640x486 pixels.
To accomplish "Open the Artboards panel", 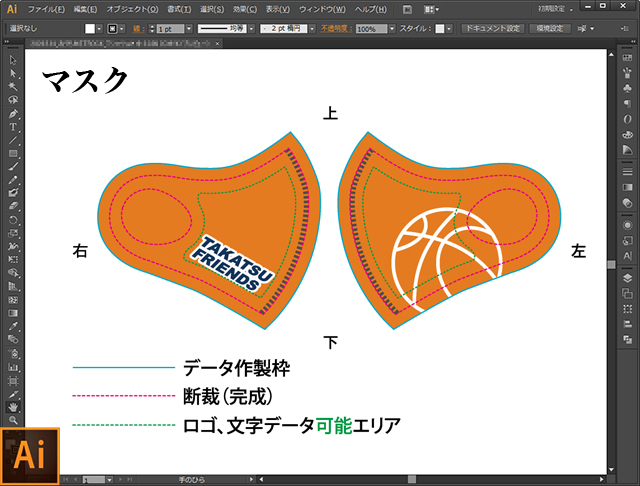I will [x=627, y=293].
